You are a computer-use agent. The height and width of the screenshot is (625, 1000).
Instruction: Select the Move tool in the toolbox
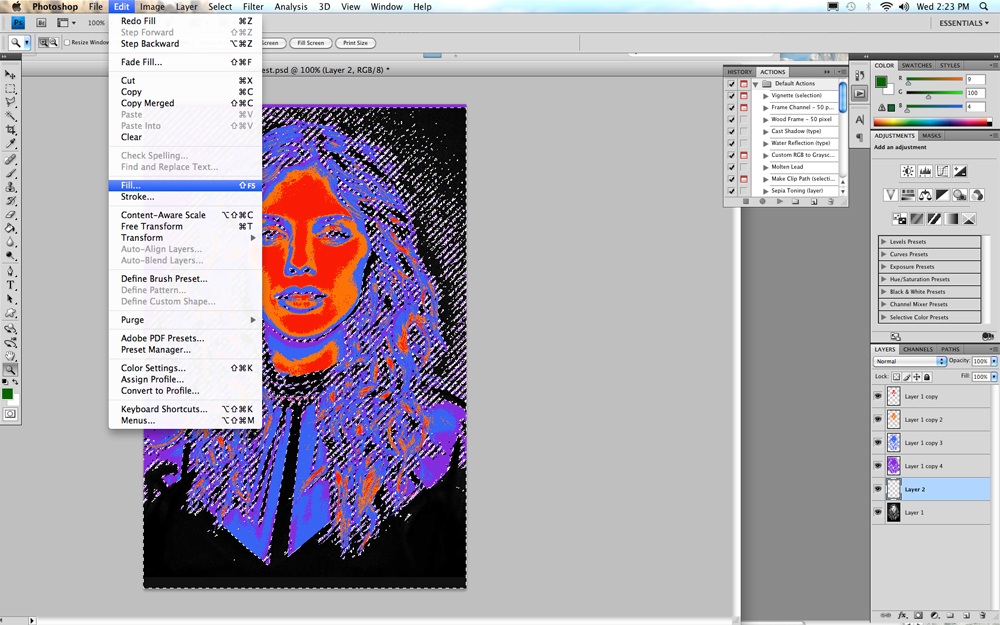10,75
